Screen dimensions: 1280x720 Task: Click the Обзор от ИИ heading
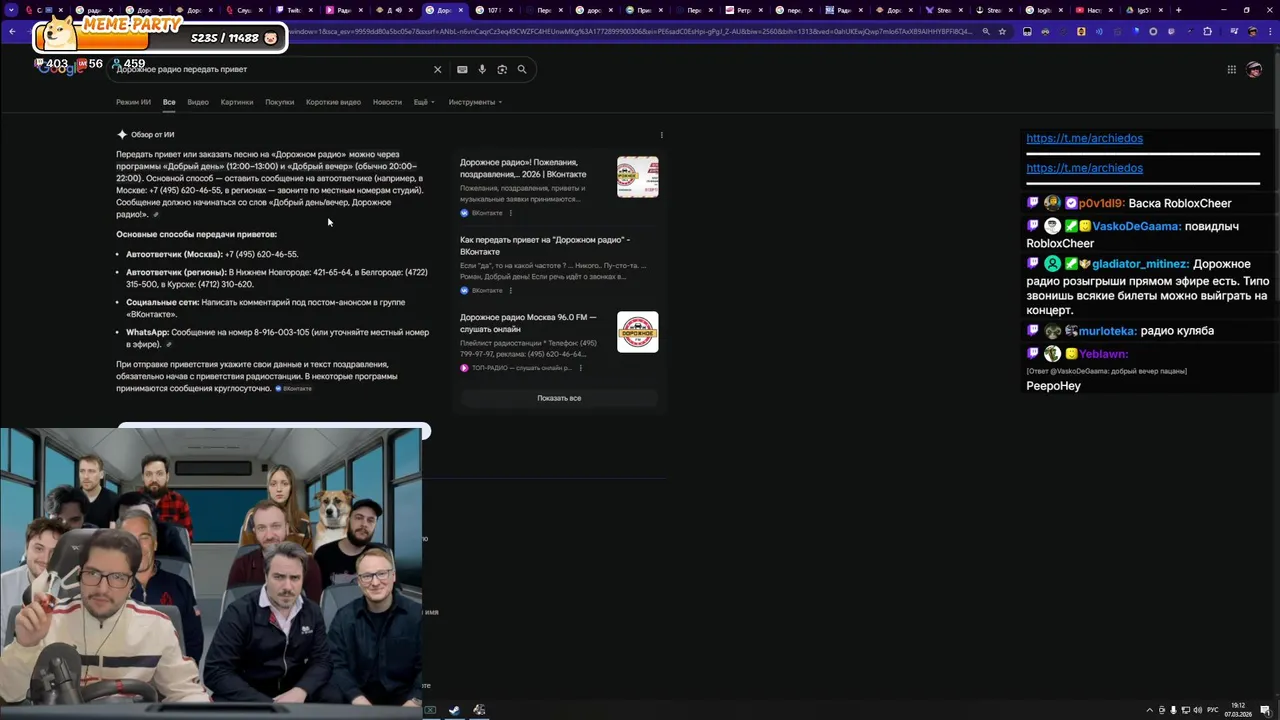click(152, 134)
